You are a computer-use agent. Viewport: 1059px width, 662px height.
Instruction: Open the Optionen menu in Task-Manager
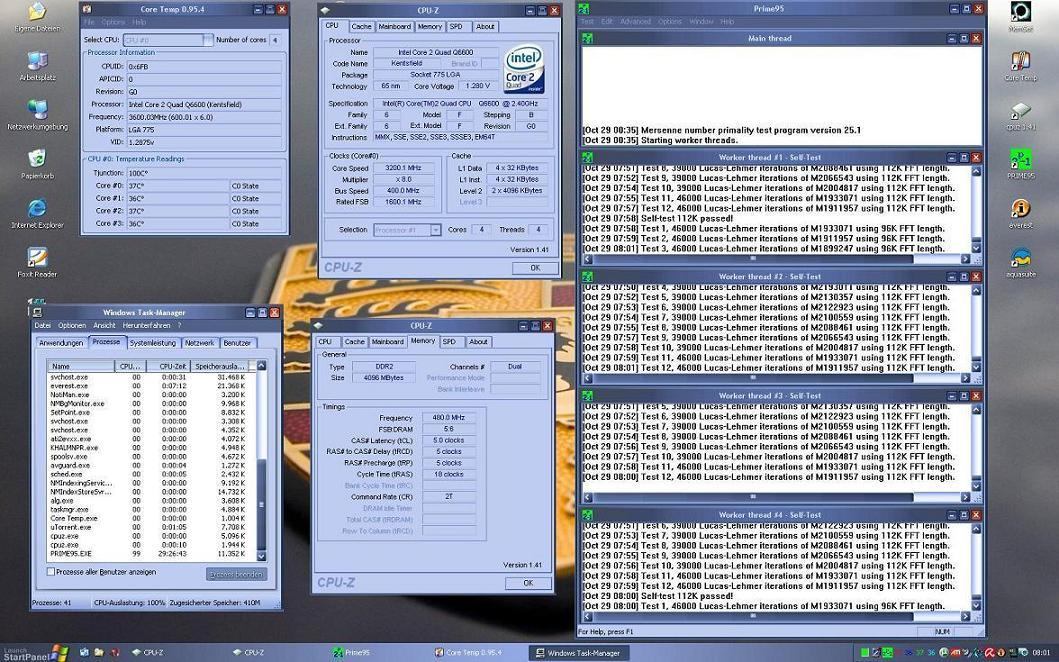coord(72,326)
